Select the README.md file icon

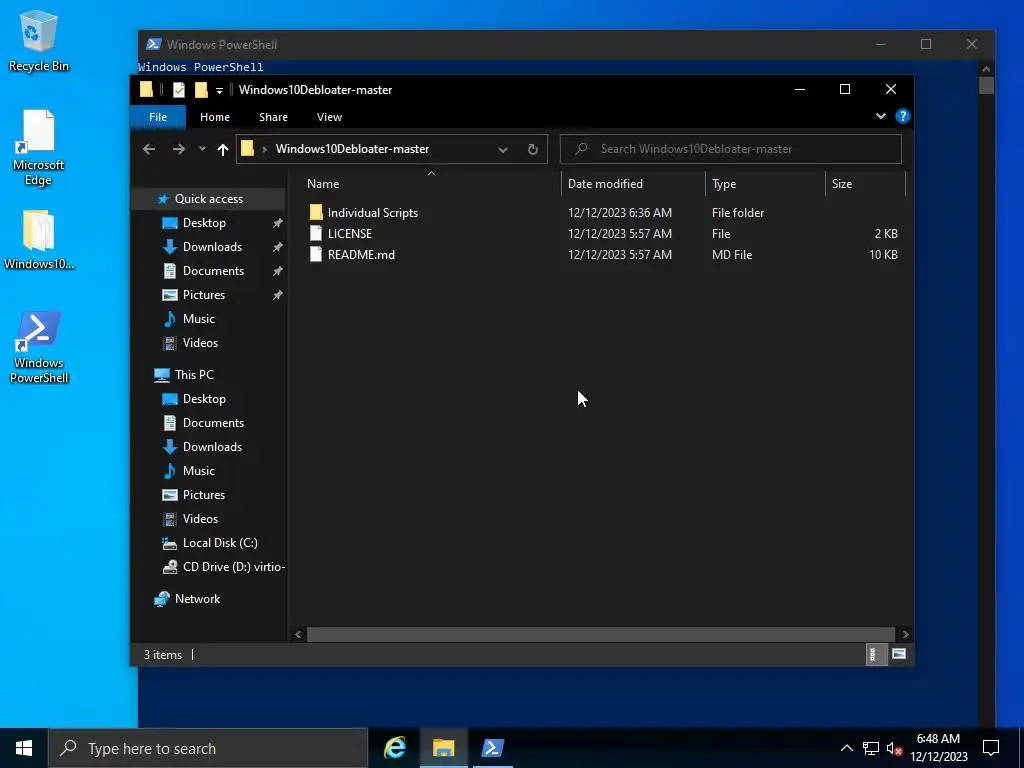pos(316,254)
